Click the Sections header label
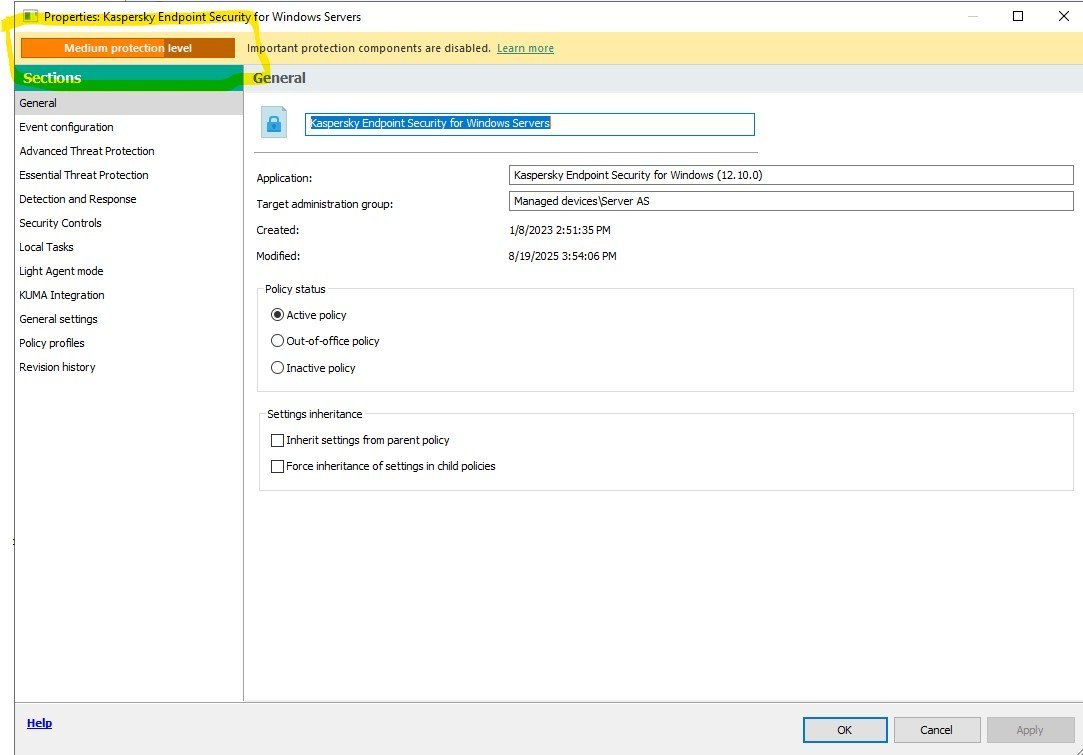The width and height of the screenshot is (1083, 755). (52, 78)
